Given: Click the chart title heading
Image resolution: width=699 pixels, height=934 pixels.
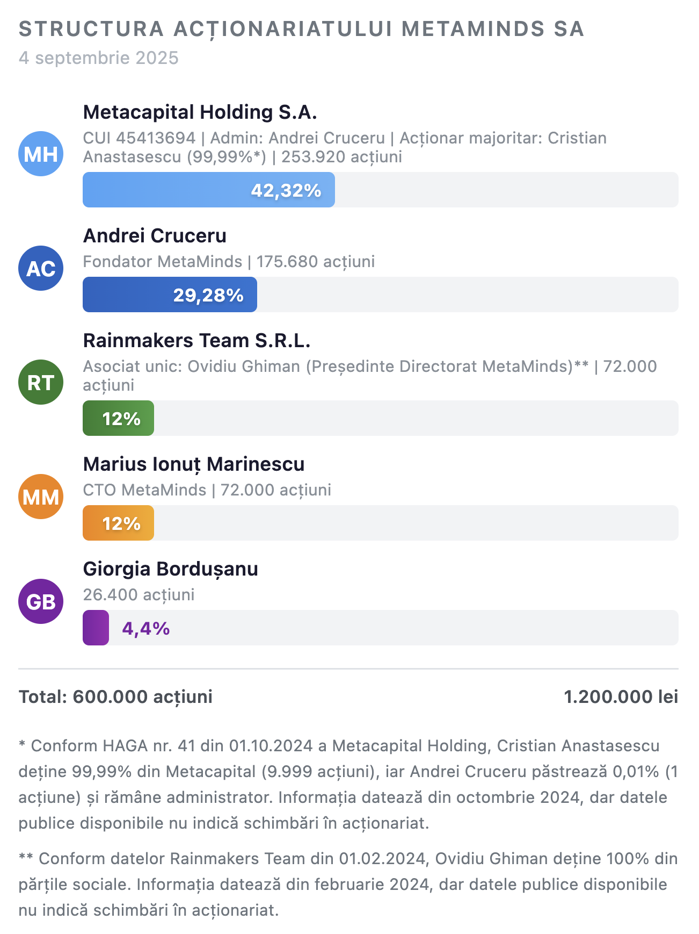Looking at the screenshot, I should [301, 29].
